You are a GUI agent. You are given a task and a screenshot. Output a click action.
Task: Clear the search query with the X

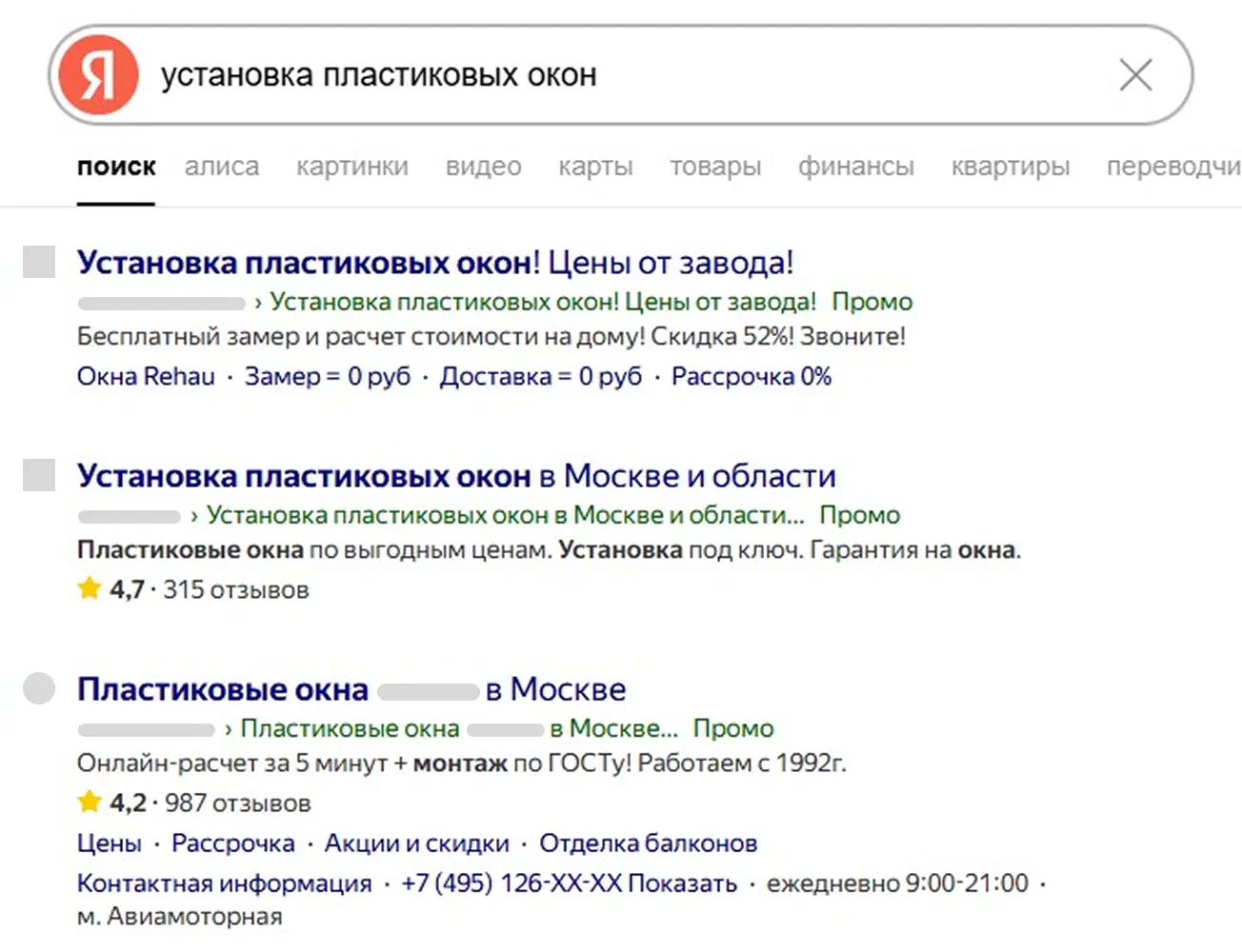click(x=1135, y=75)
